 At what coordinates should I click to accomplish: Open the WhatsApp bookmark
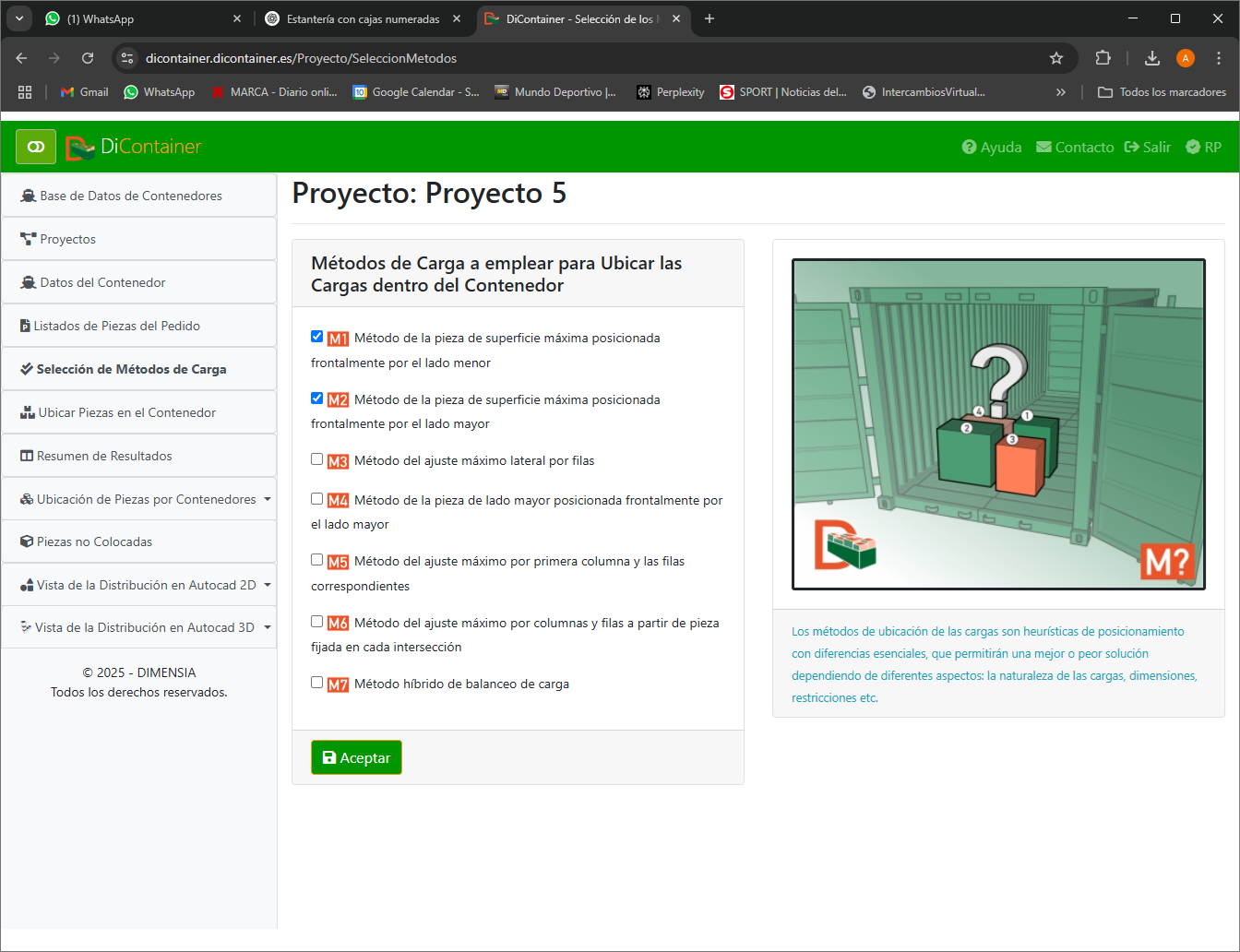click(x=159, y=92)
